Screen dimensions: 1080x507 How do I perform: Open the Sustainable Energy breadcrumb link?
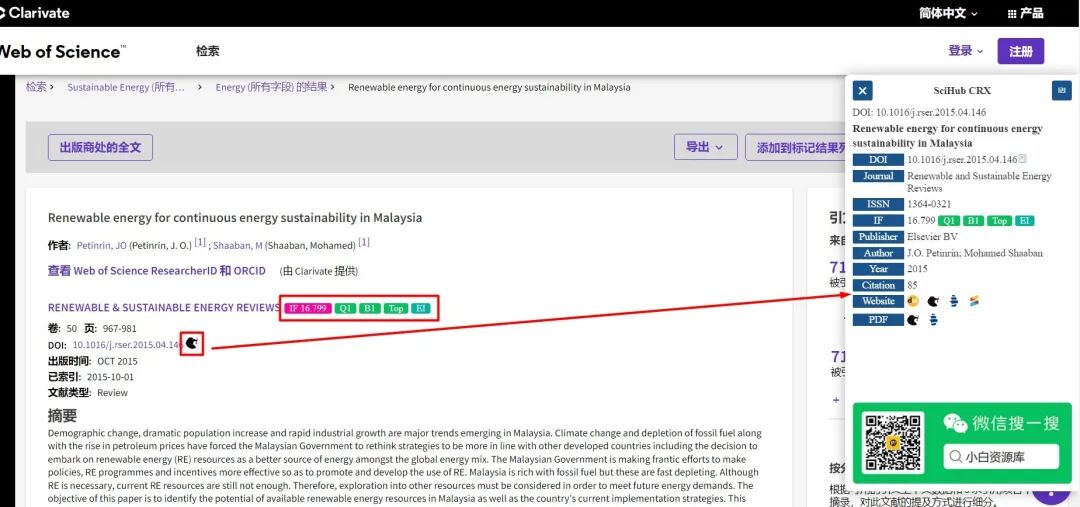[x=126, y=87]
